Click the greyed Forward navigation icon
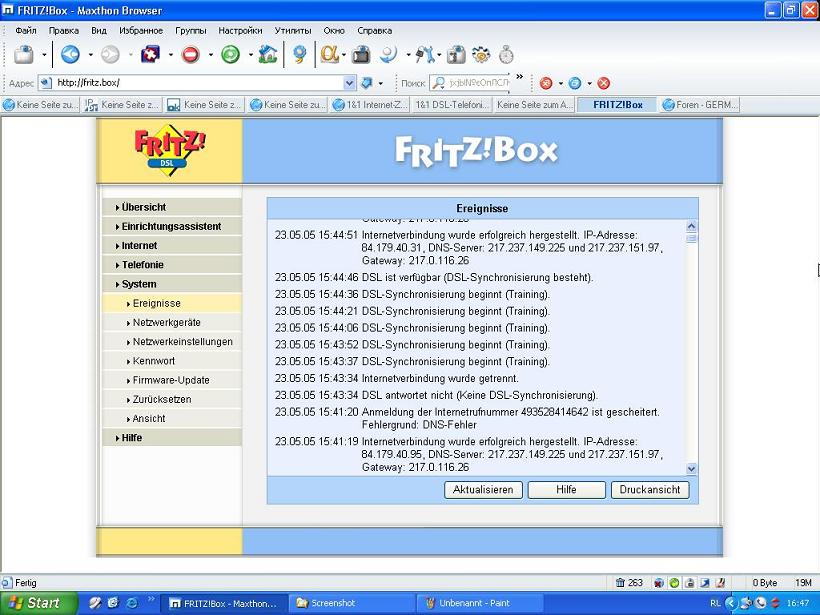 tap(110, 54)
